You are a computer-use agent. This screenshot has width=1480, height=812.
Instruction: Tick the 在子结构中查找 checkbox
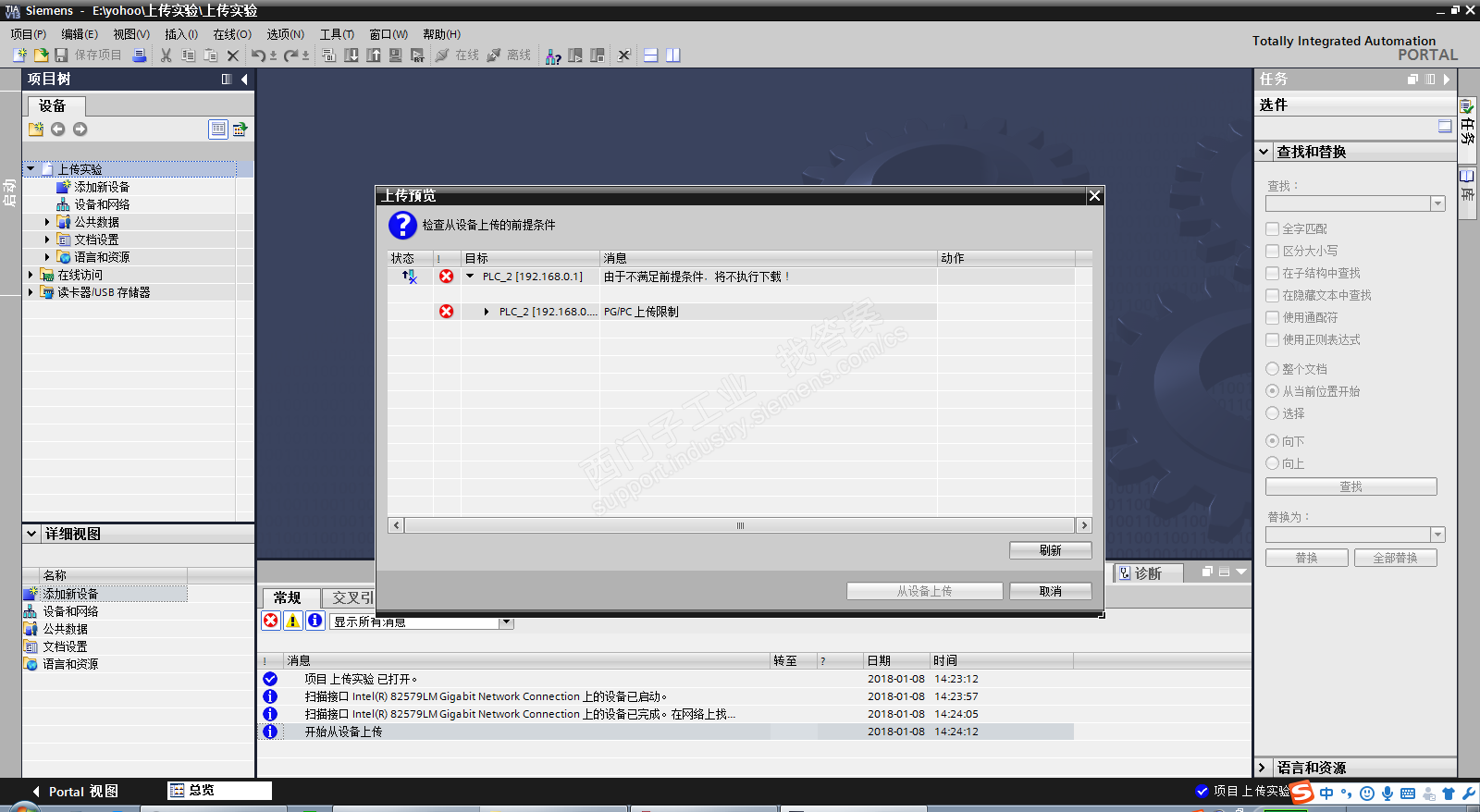(x=1273, y=273)
